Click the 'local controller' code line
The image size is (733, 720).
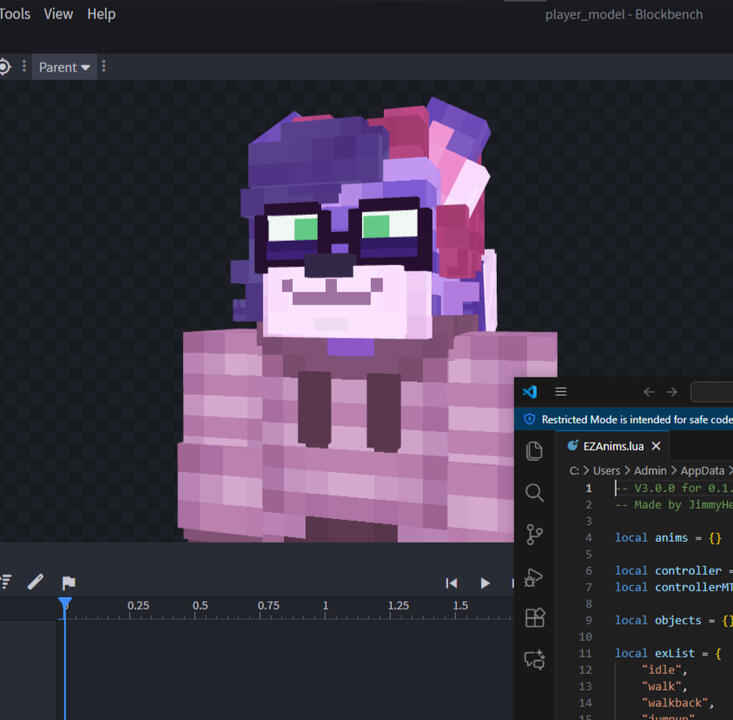point(674,571)
